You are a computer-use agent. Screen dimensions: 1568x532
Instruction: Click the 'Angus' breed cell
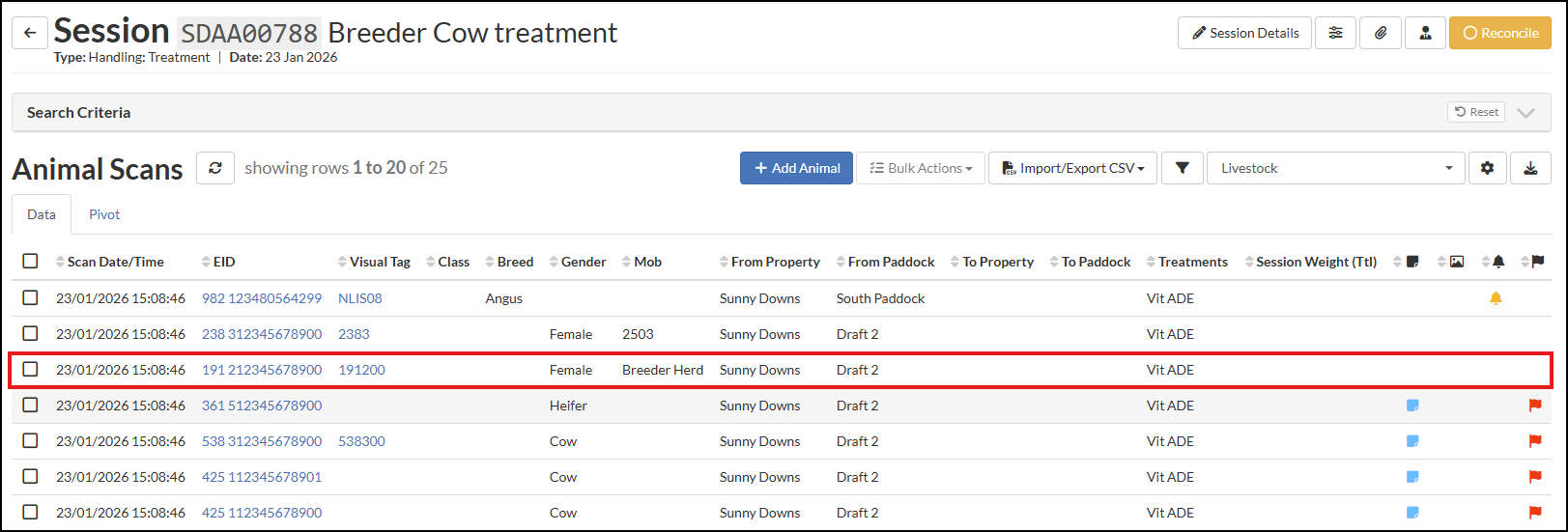click(x=503, y=298)
